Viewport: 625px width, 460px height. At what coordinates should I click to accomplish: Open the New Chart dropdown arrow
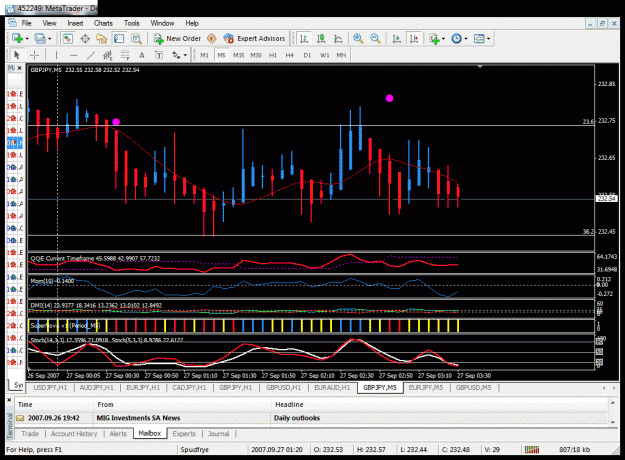(27, 39)
